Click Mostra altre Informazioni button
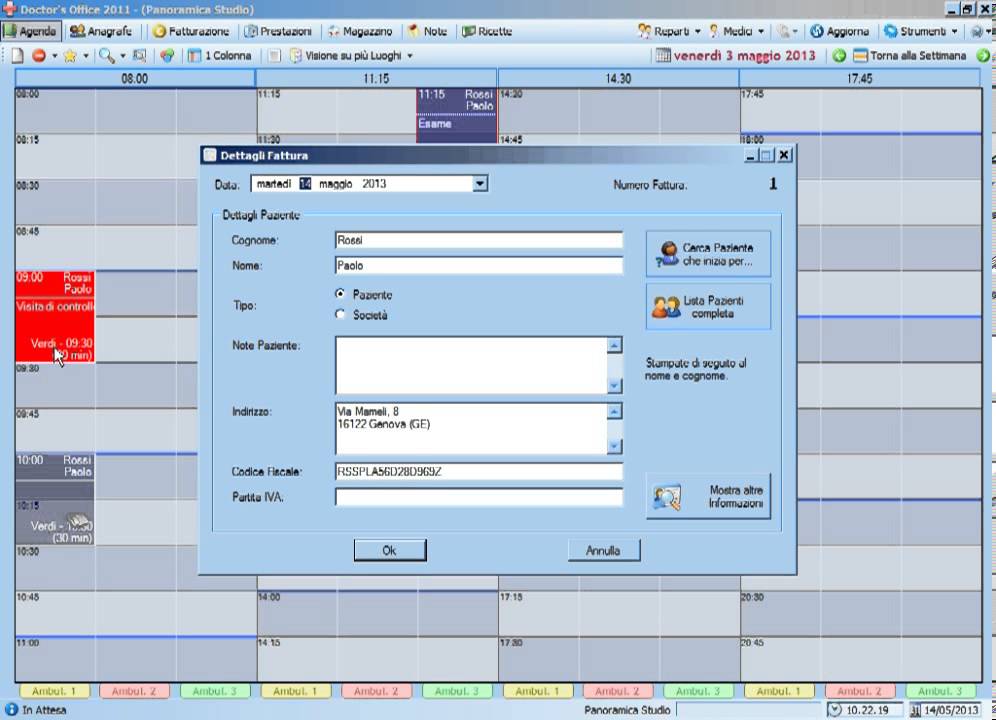The image size is (996, 720). point(708,496)
